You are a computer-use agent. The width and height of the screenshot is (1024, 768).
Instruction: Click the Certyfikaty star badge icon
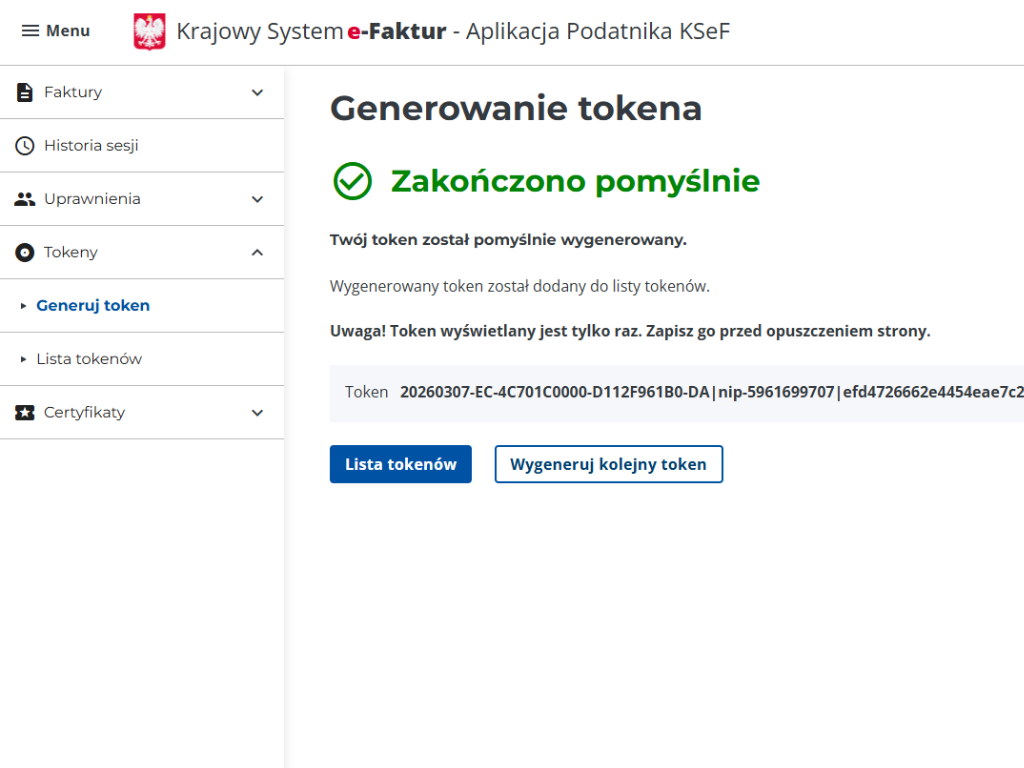coord(25,412)
